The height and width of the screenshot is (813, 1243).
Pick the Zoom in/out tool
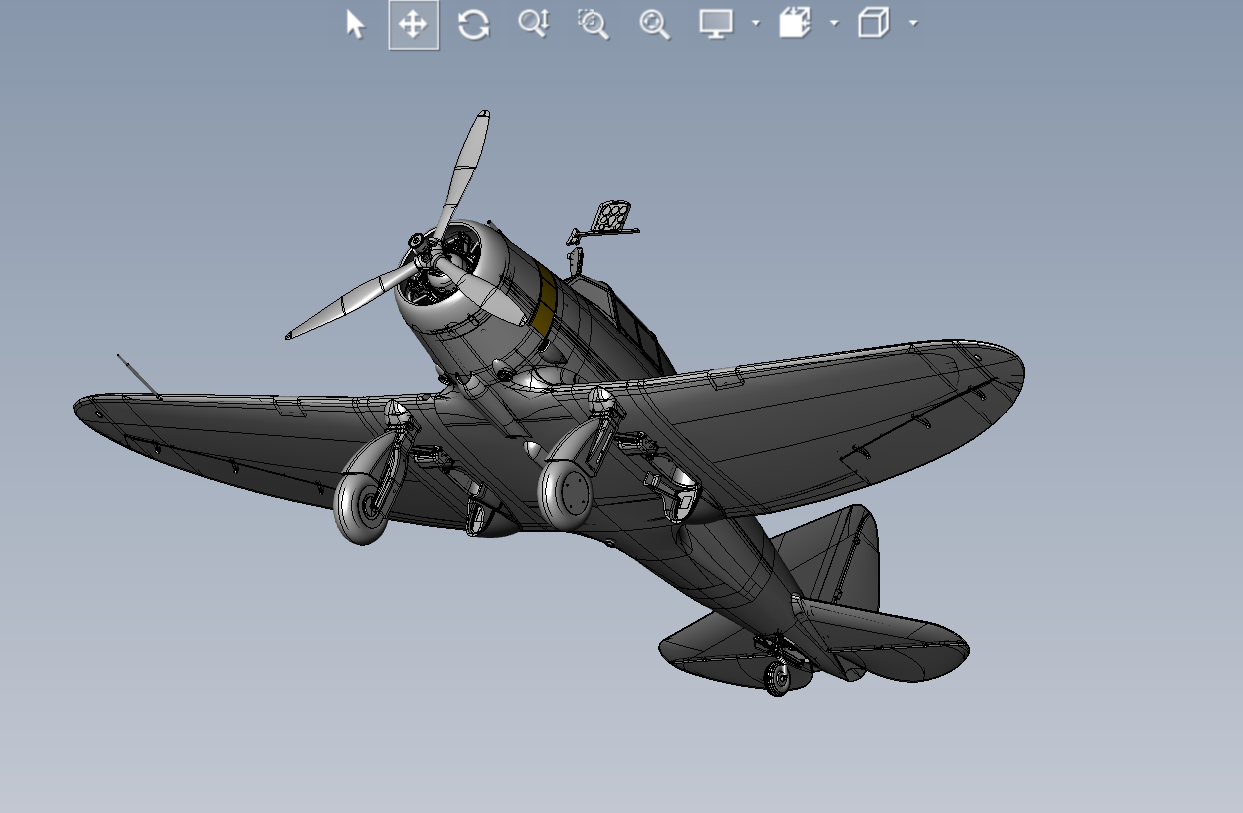tap(534, 24)
